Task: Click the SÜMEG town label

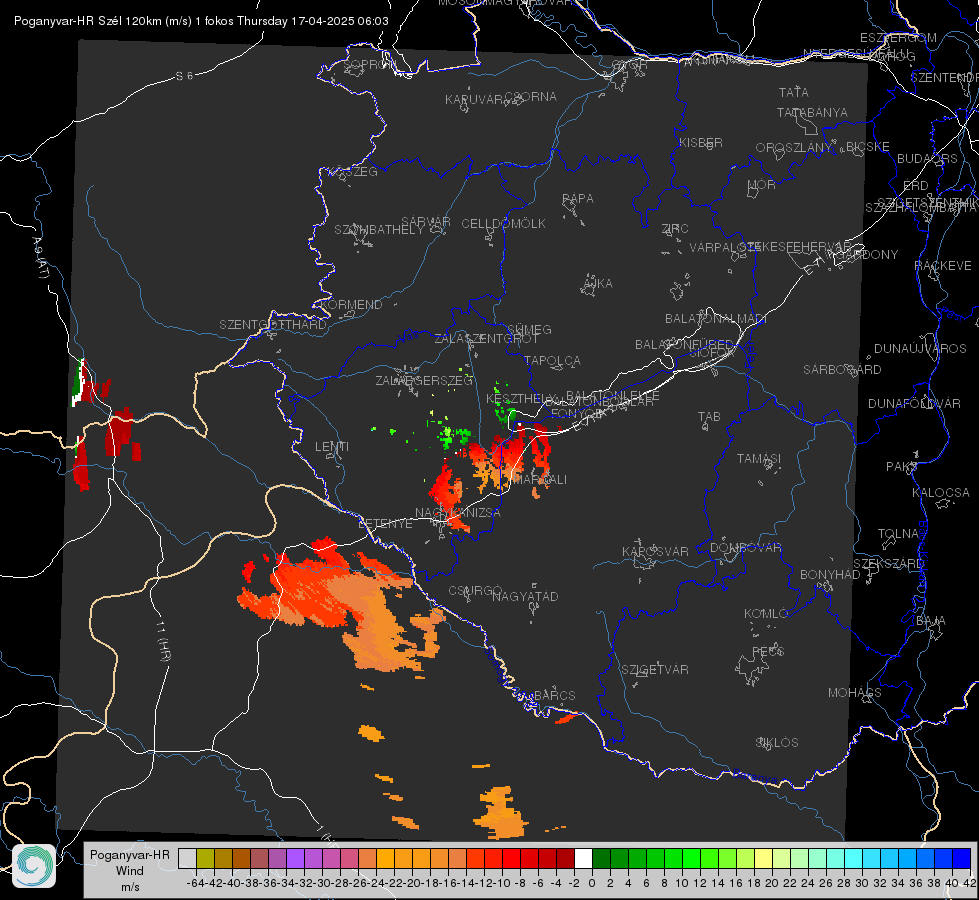Action: (529, 330)
